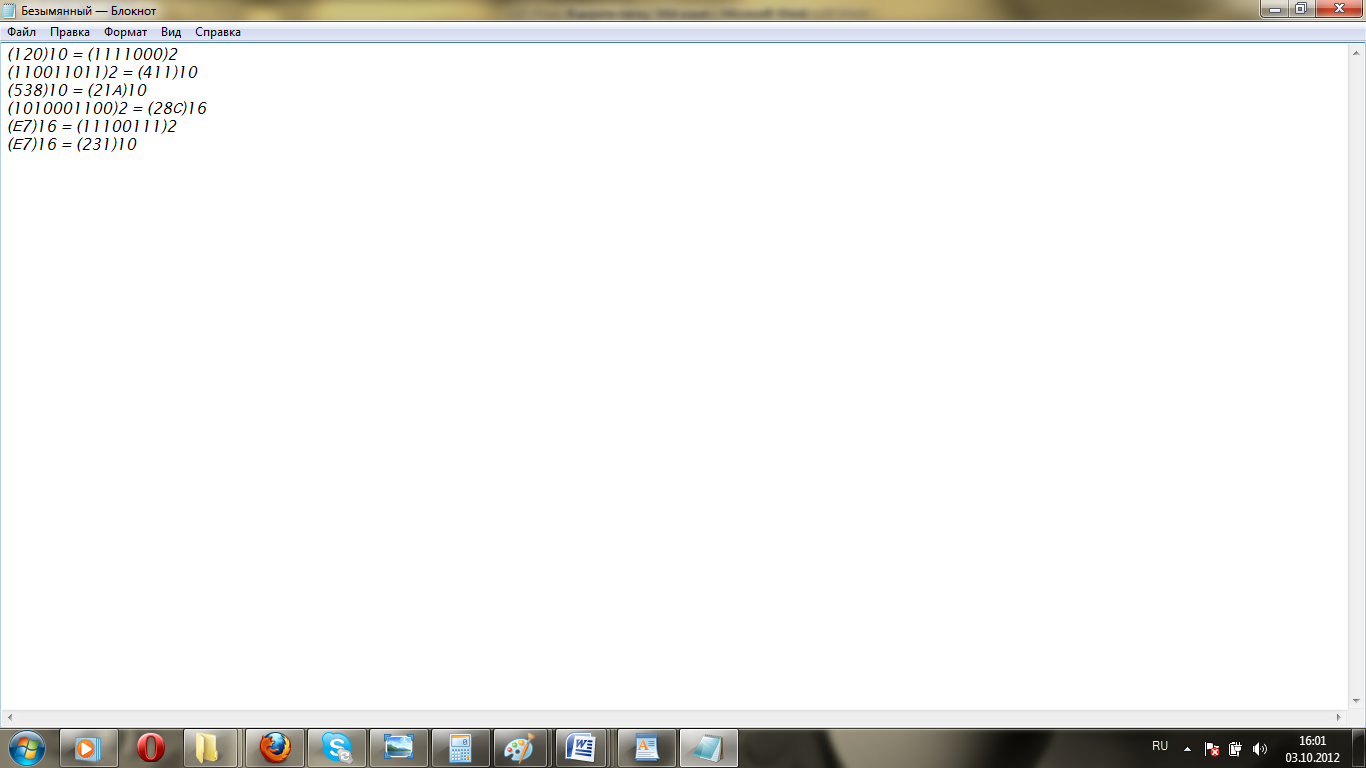The width and height of the screenshot is (1366, 768).
Task: Click the line "(538)10 = (21A)10"
Action: coord(77,90)
